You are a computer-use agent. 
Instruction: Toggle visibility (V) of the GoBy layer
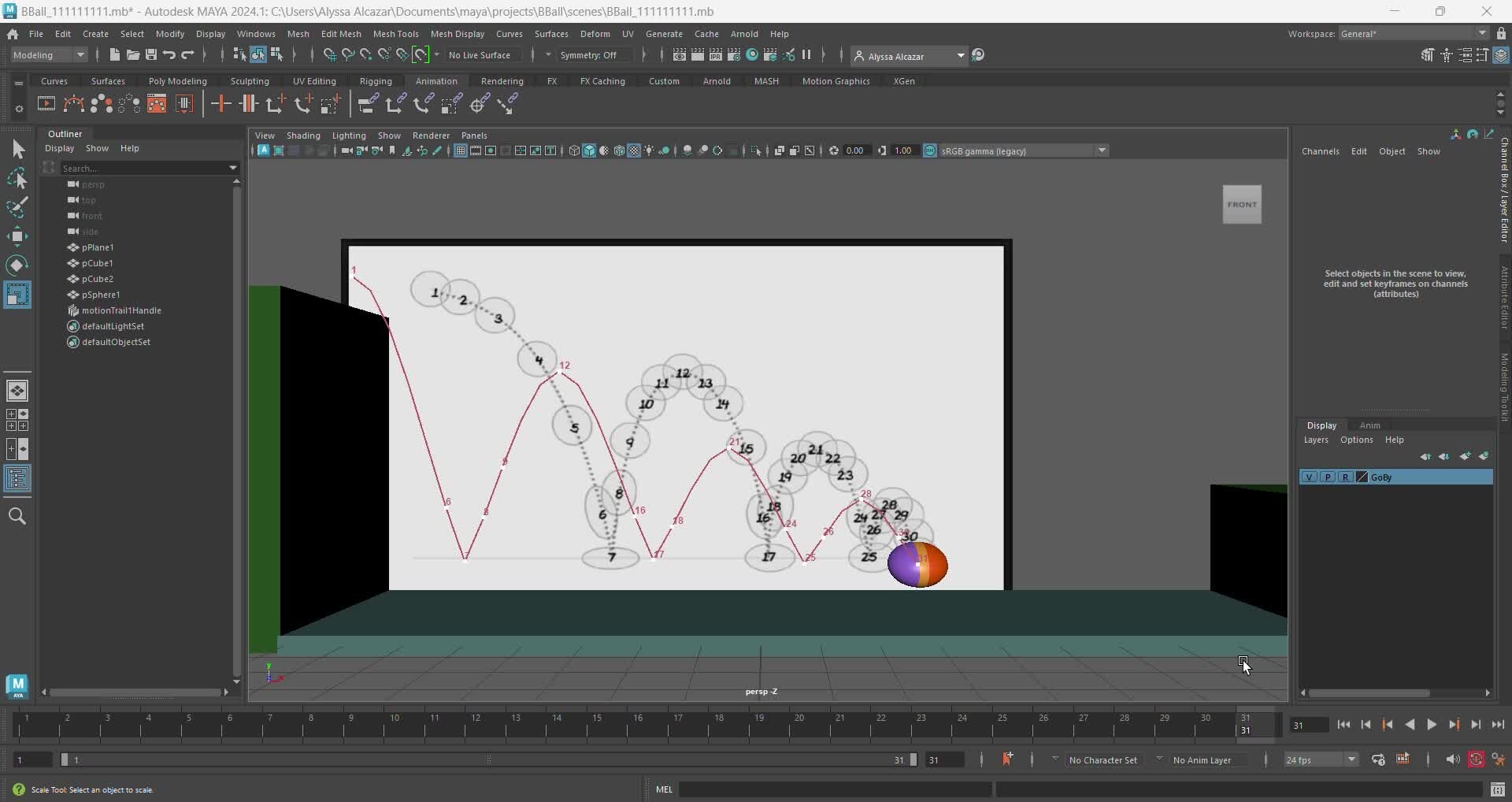click(1309, 477)
